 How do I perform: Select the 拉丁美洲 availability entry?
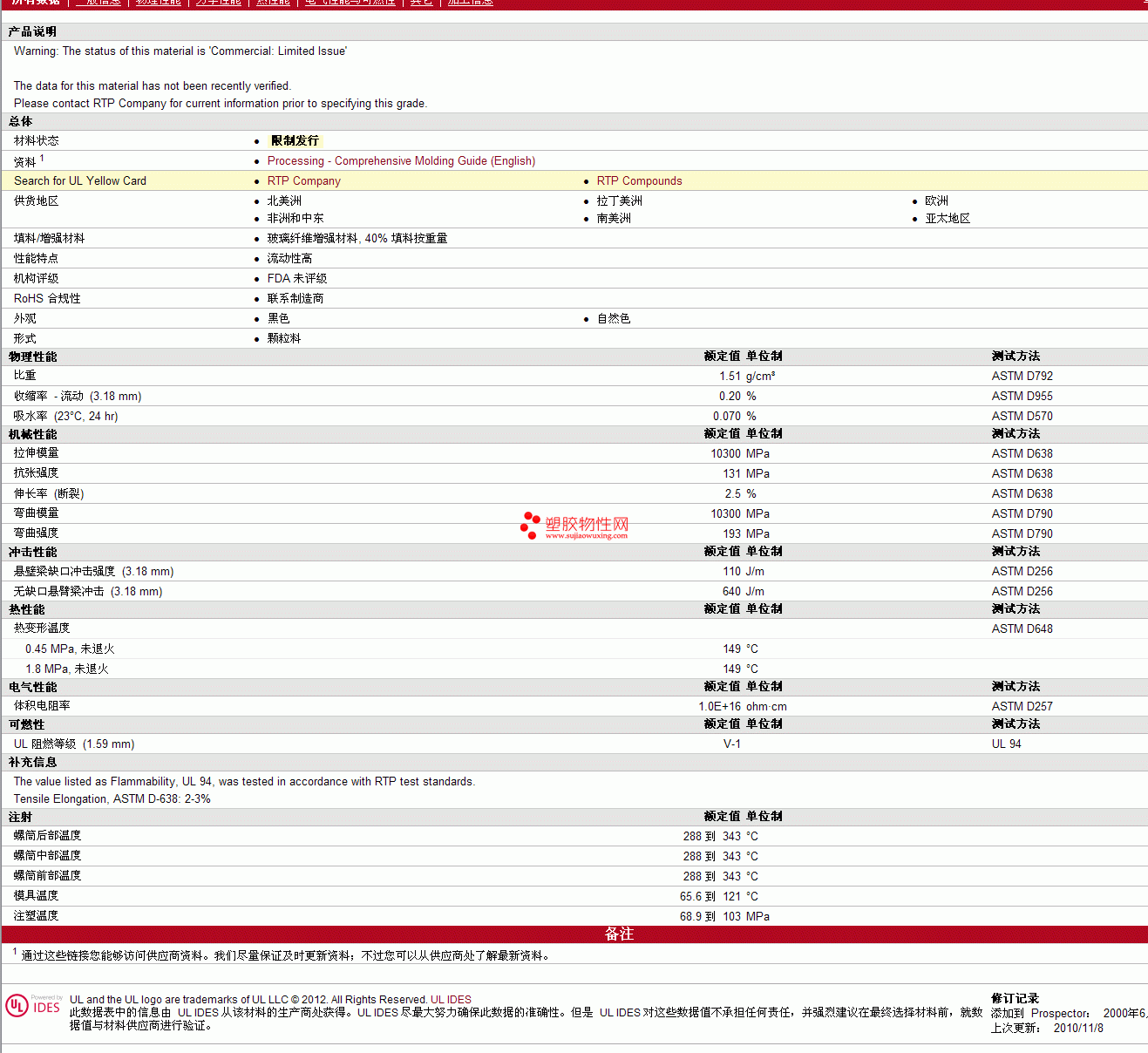pos(620,200)
